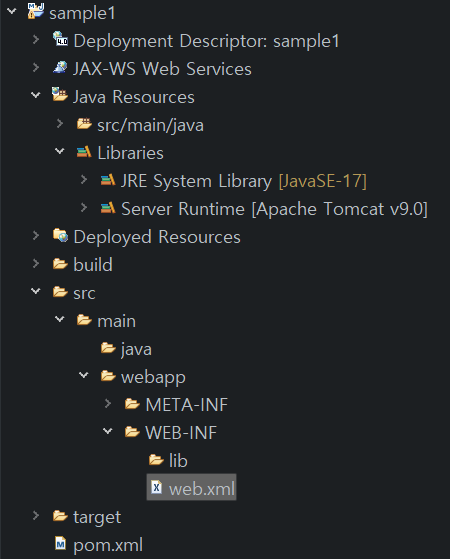
Task: Select 'Server Runtime [Apache Tomcat v9.0]' text
Action: coord(274,209)
